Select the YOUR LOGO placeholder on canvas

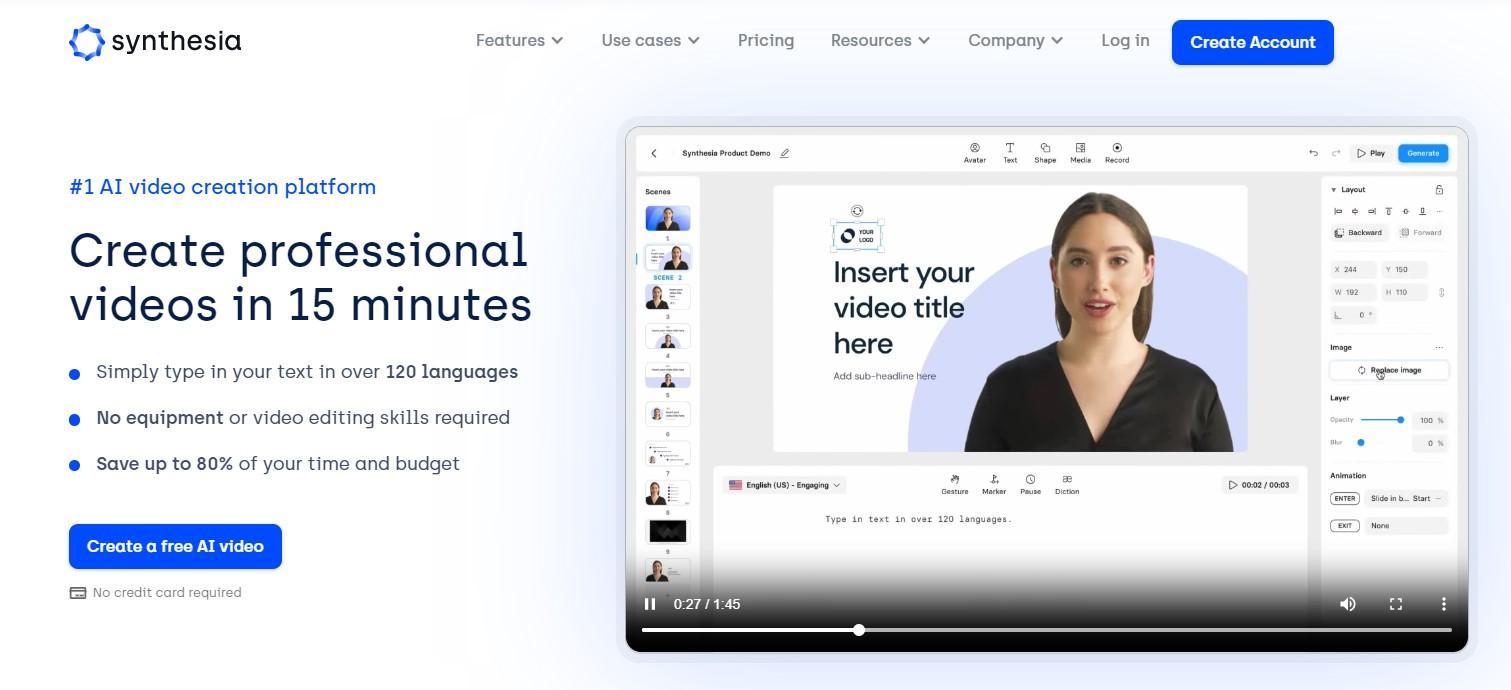857,236
